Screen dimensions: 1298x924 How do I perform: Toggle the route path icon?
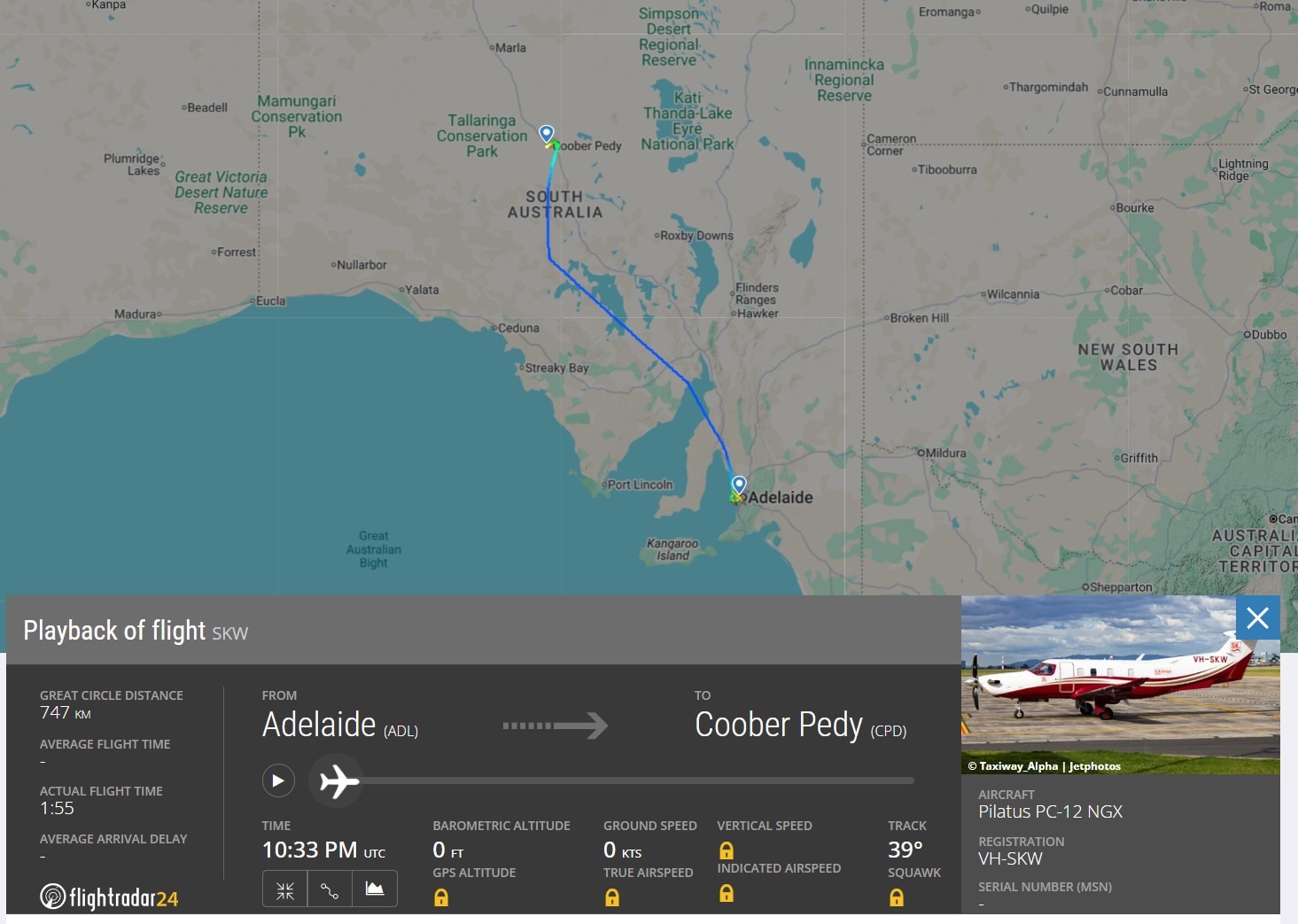point(330,889)
